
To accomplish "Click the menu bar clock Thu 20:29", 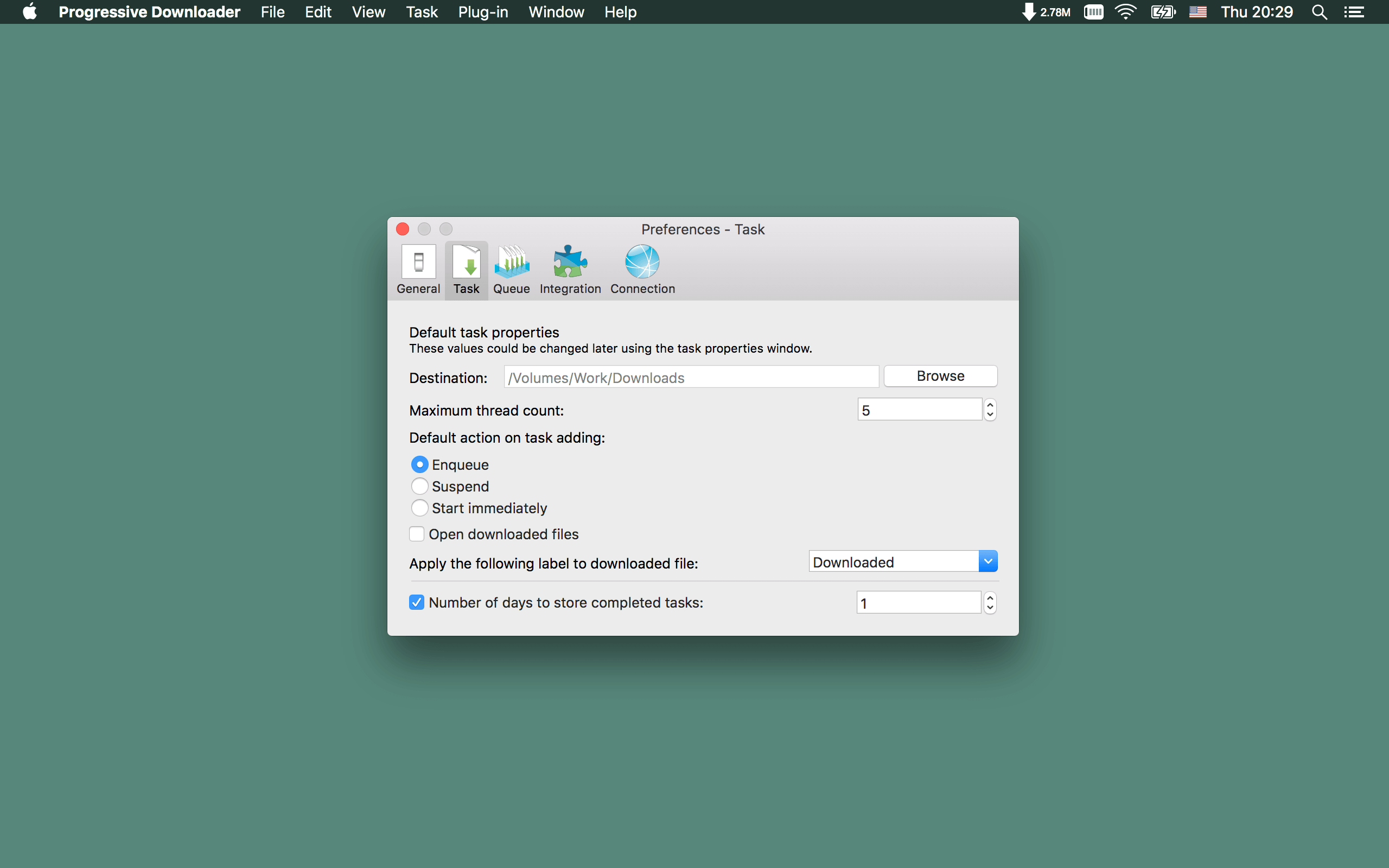I will click(x=1257, y=12).
